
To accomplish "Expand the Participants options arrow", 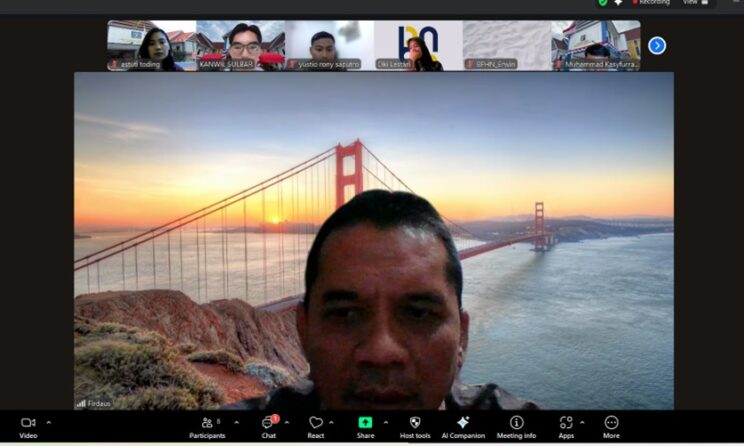I will (x=236, y=422).
